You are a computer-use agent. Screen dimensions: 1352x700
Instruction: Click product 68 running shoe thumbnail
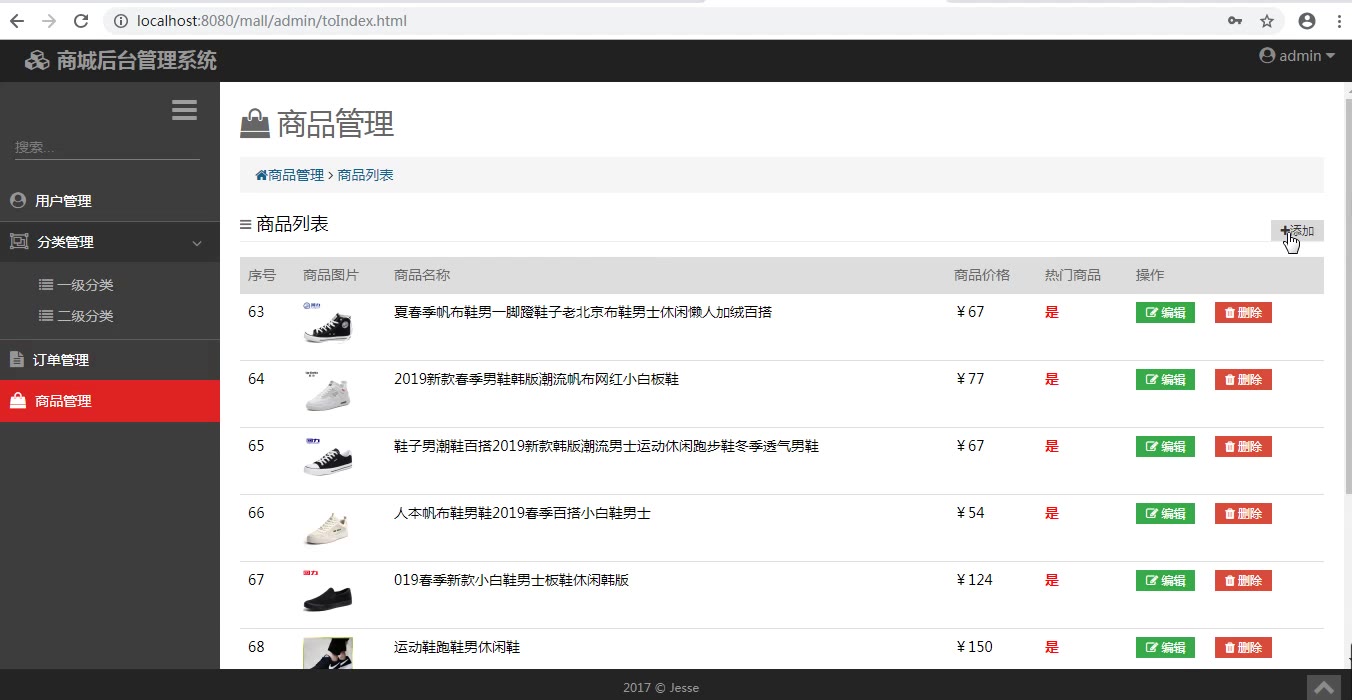pyautogui.click(x=328, y=653)
